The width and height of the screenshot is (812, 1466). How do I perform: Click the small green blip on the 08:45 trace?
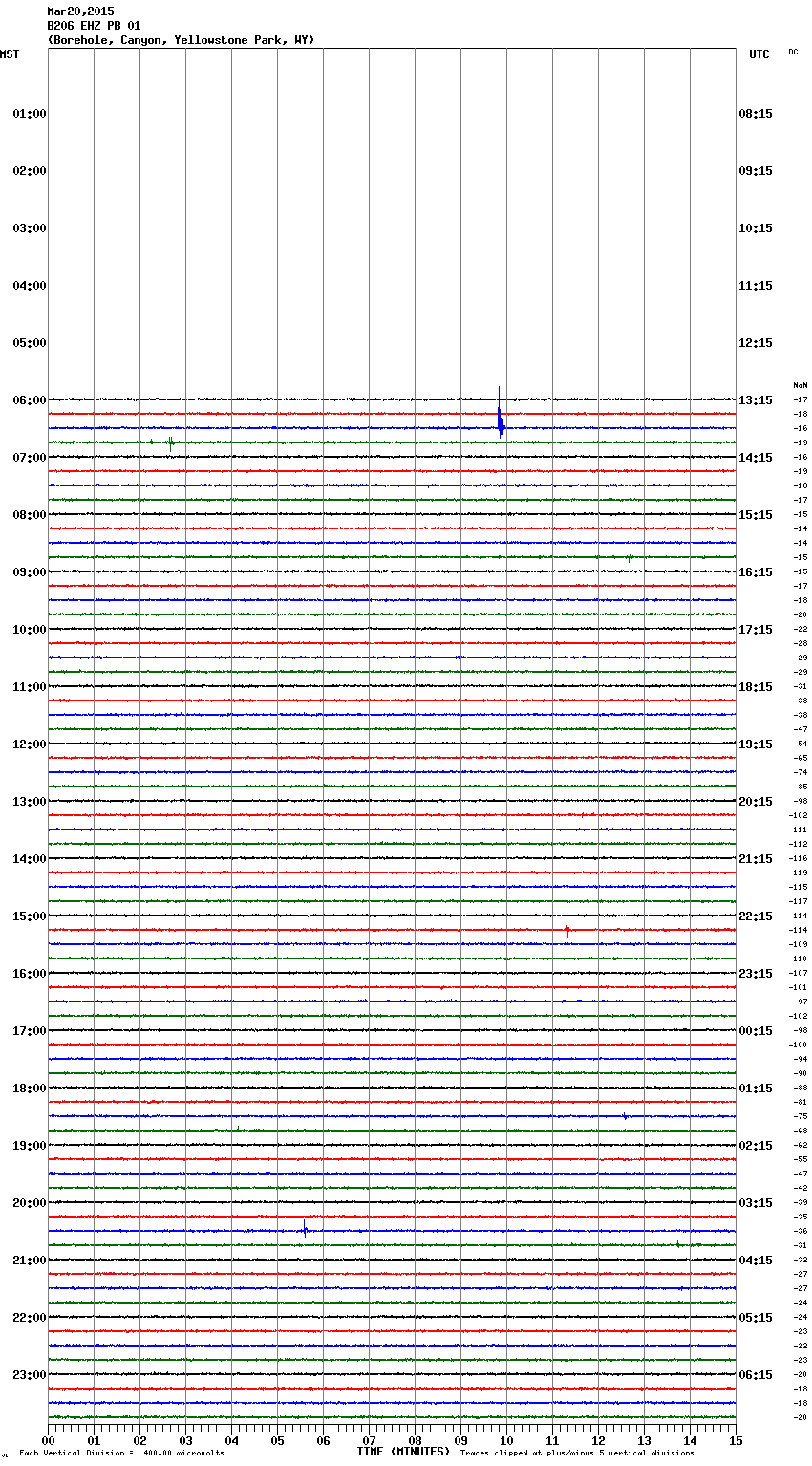point(629,557)
